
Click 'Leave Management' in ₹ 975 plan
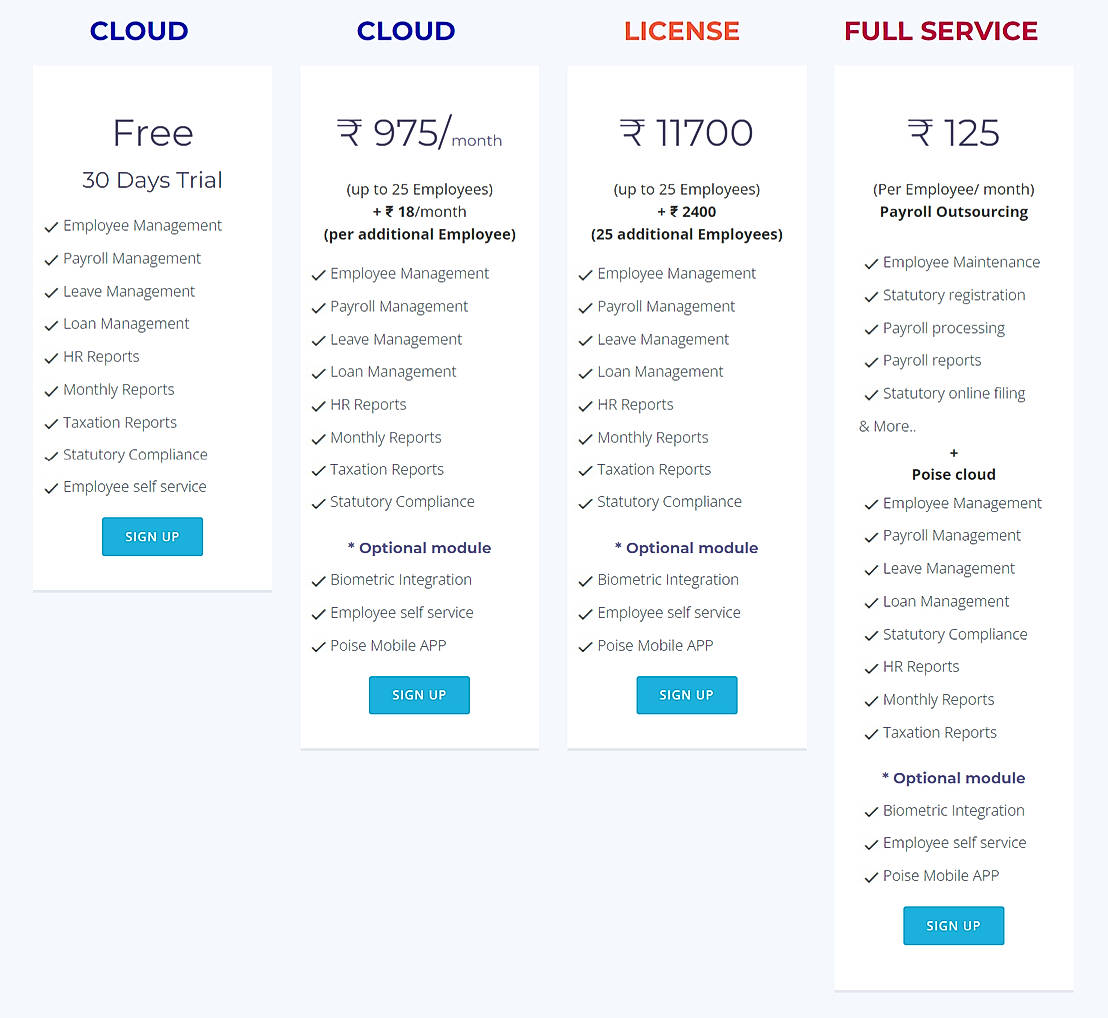396,340
